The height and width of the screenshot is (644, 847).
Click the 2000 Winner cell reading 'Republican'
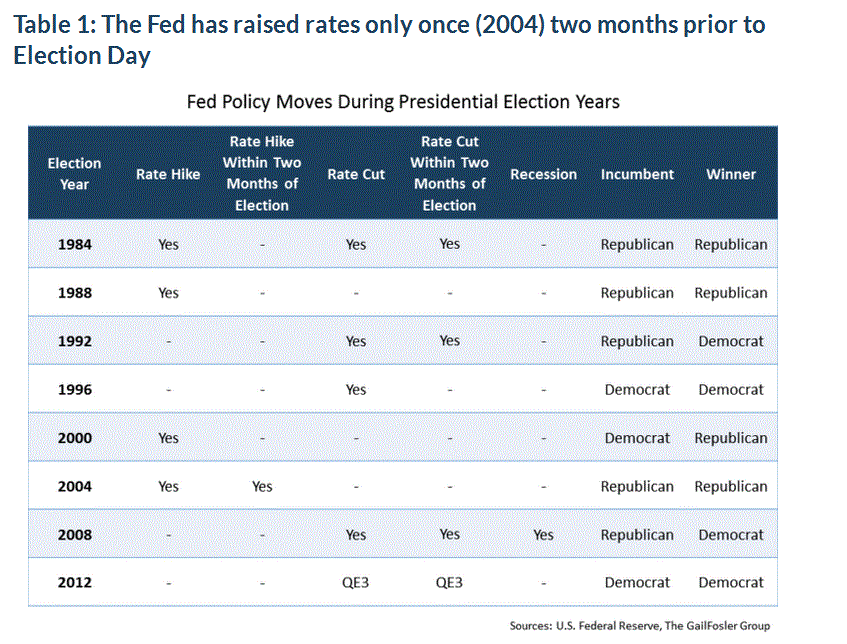[x=731, y=438]
